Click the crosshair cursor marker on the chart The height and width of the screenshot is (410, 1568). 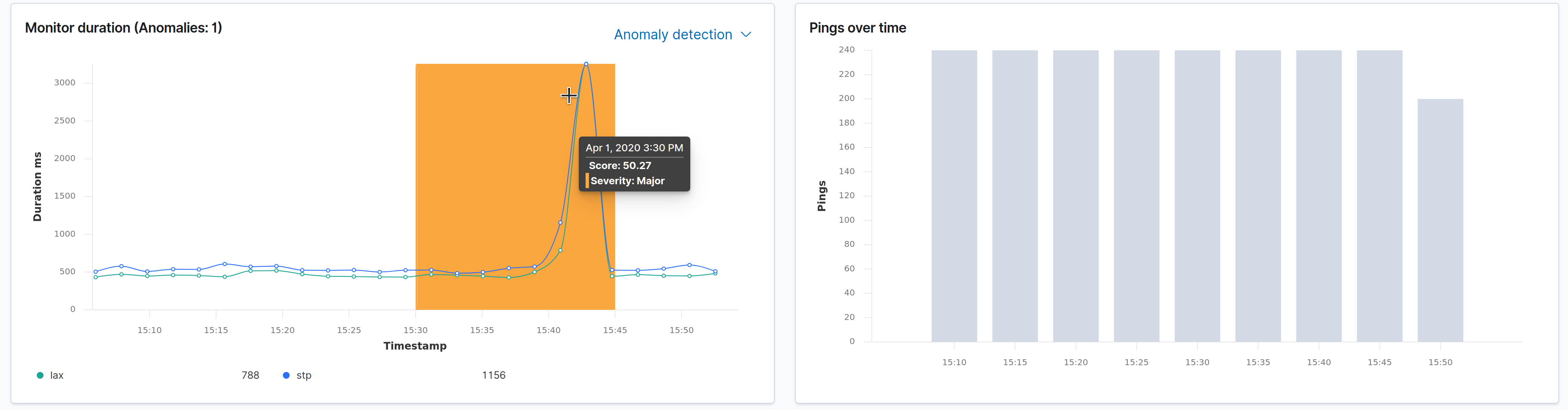pos(569,95)
